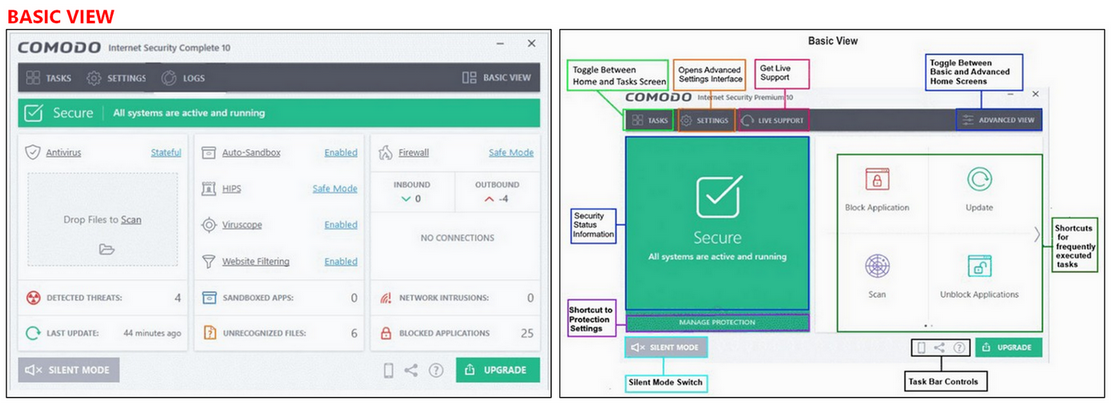
Task: Click the open-folder icon in scan area
Action: pyautogui.click(x=107, y=249)
